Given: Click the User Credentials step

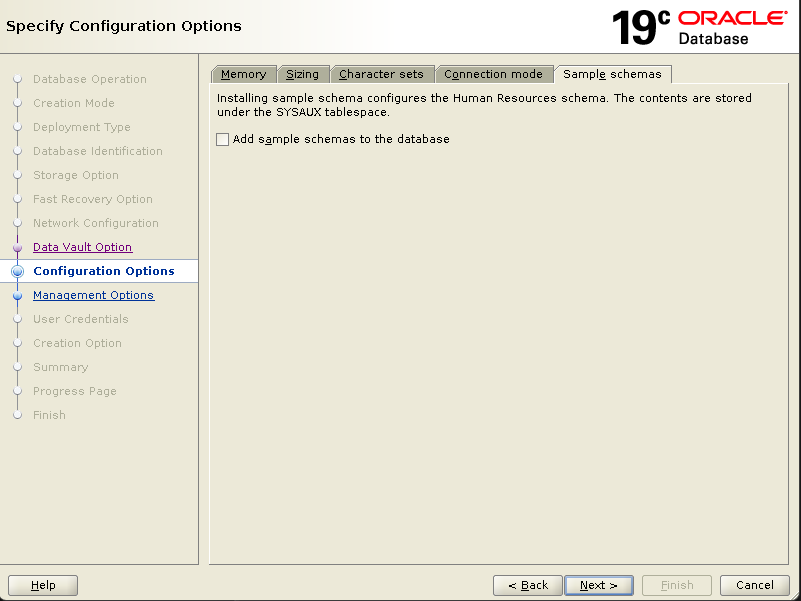Looking at the screenshot, I should click(x=81, y=319).
